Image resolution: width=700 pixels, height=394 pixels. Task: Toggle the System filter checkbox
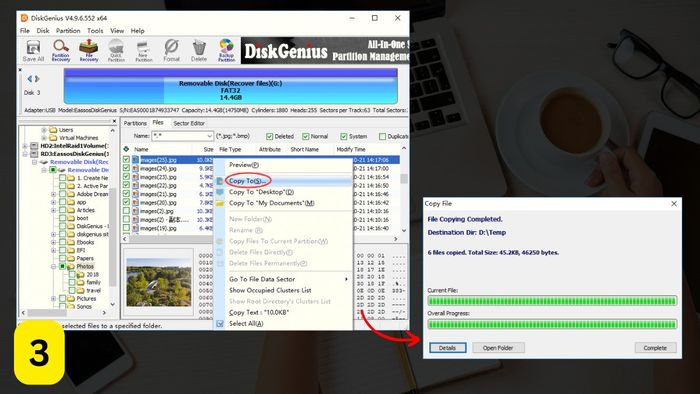tap(344, 137)
